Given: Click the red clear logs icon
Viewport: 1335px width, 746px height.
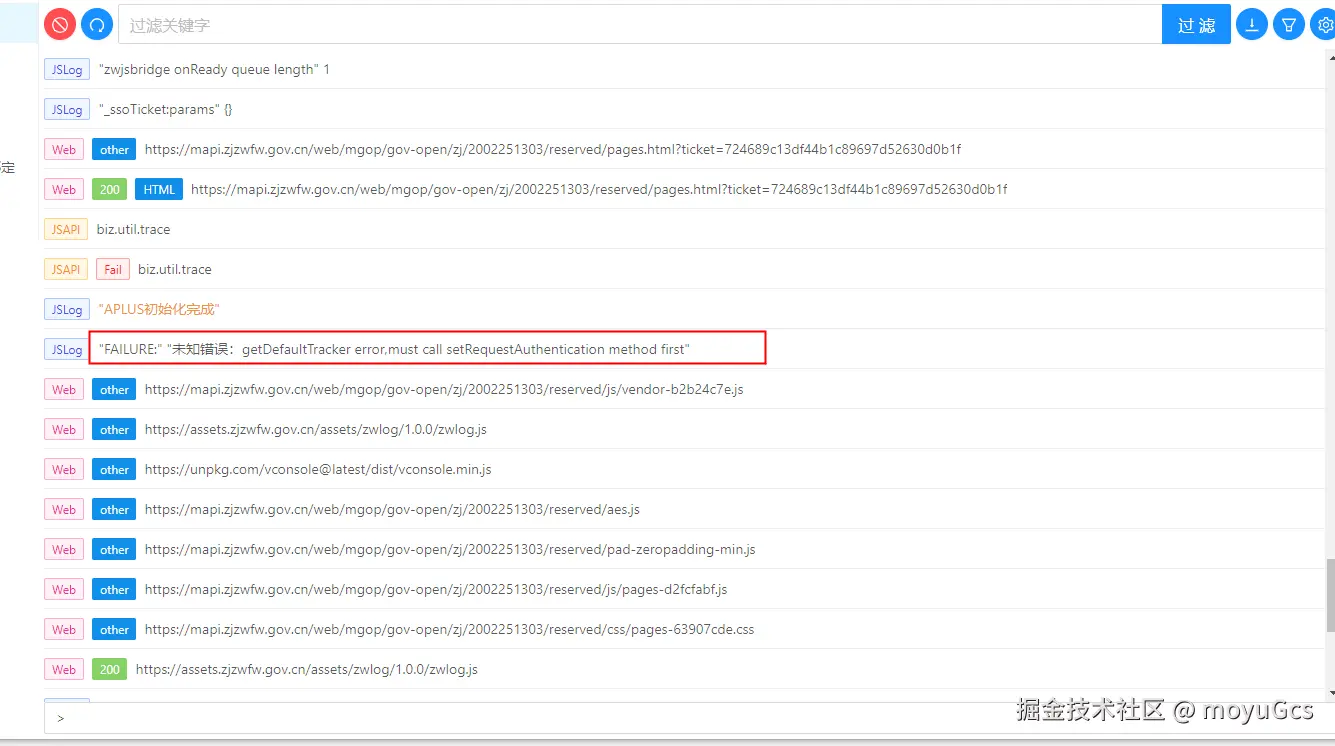Looking at the screenshot, I should [x=60, y=25].
